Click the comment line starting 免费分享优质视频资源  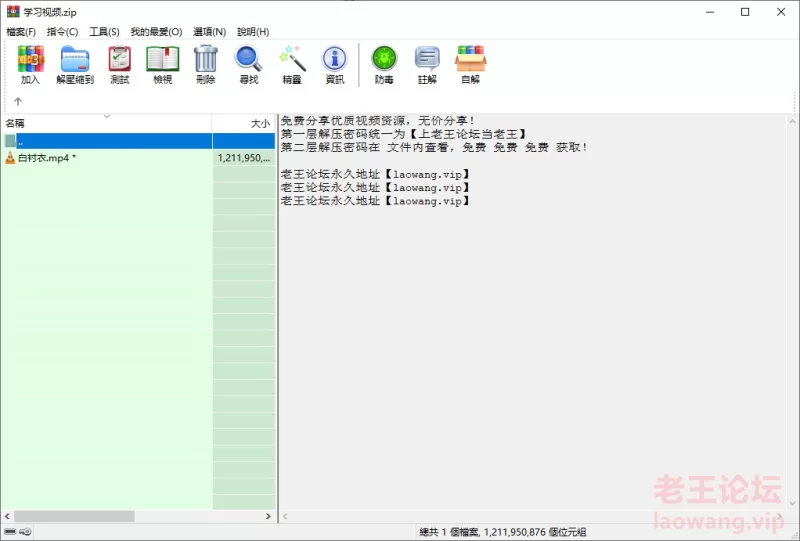(x=378, y=121)
